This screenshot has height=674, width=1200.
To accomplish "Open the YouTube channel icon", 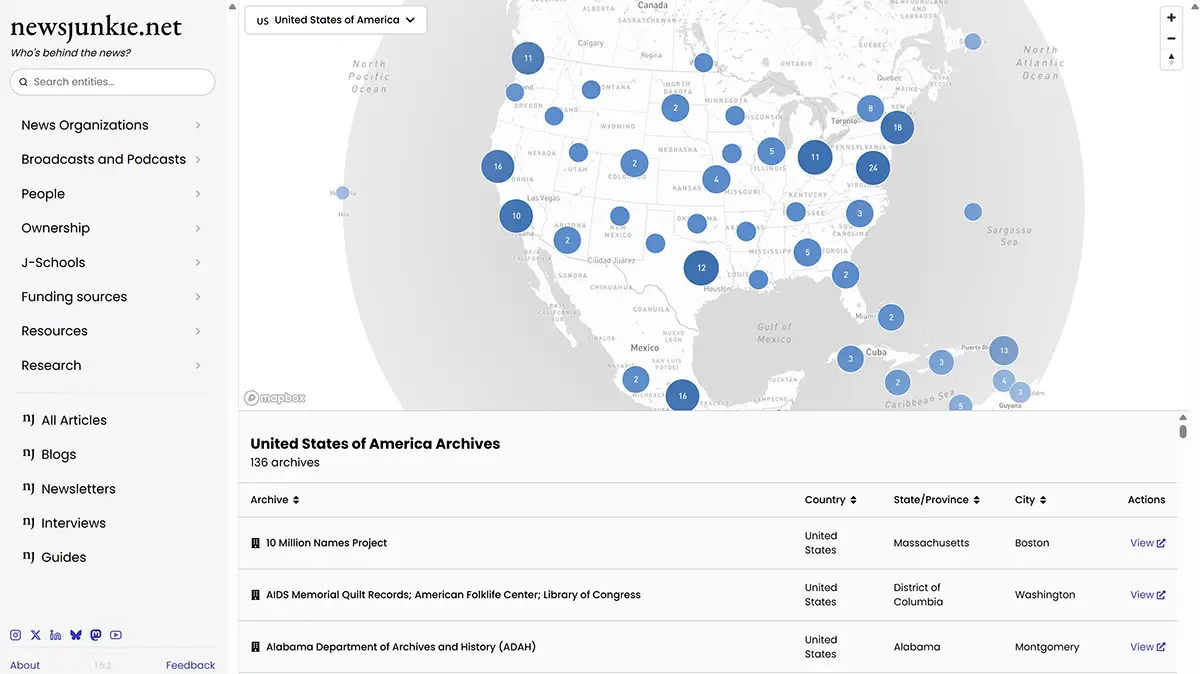I will [x=116, y=635].
